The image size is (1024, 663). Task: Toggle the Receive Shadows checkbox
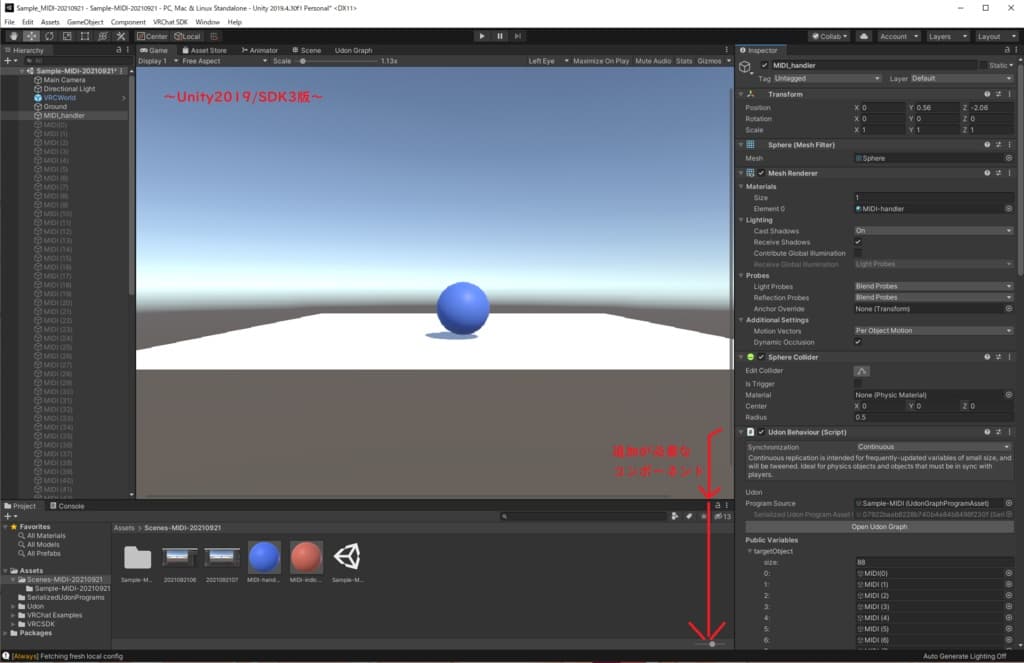(858, 242)
